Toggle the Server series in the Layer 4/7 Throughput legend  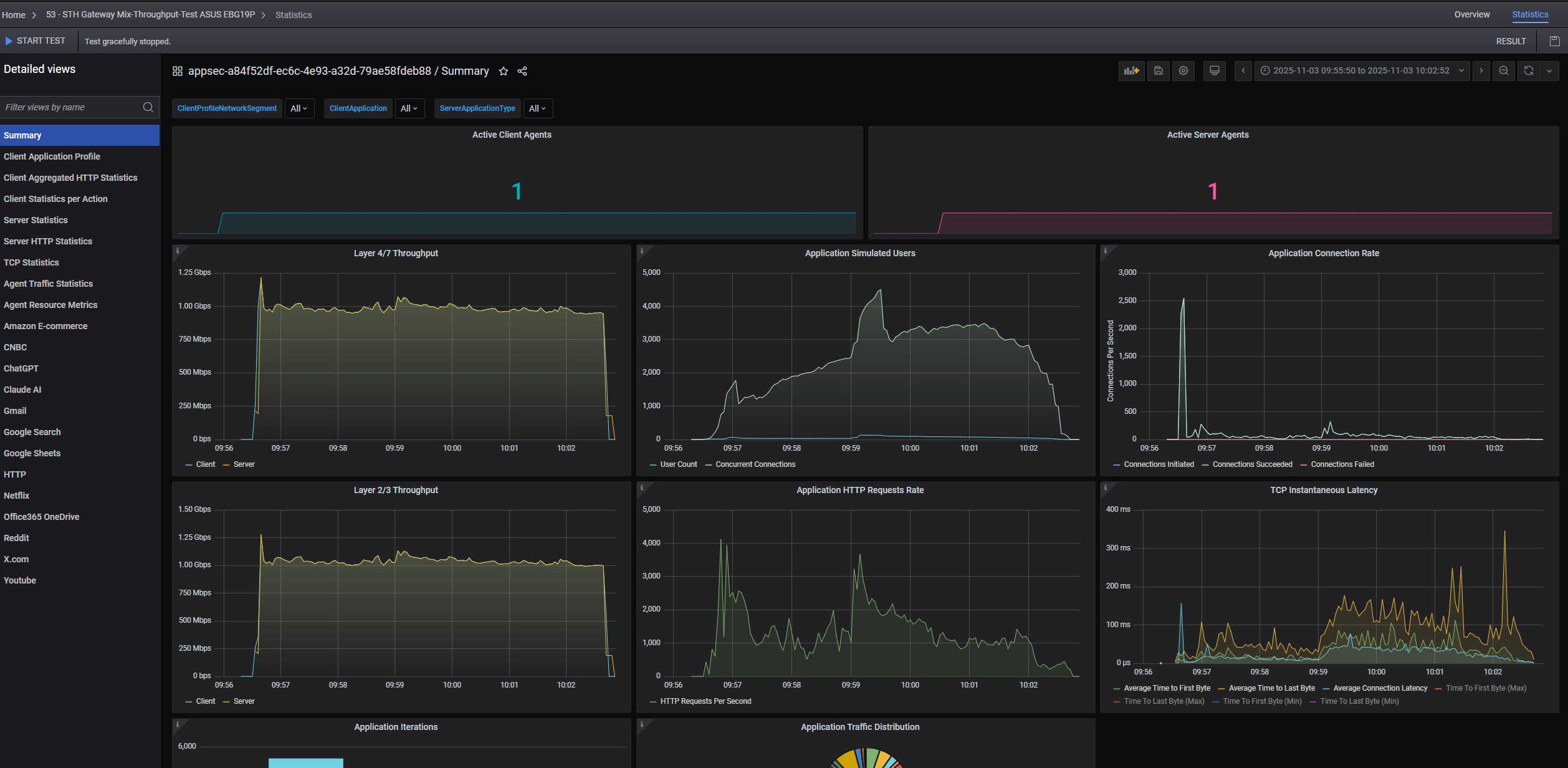[244, 464]
